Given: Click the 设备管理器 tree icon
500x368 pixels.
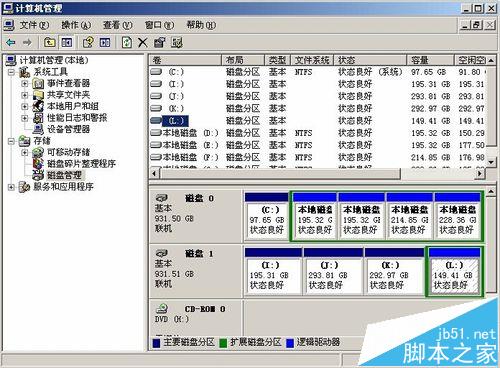Looking at the screenshot, I should (38, 129).
